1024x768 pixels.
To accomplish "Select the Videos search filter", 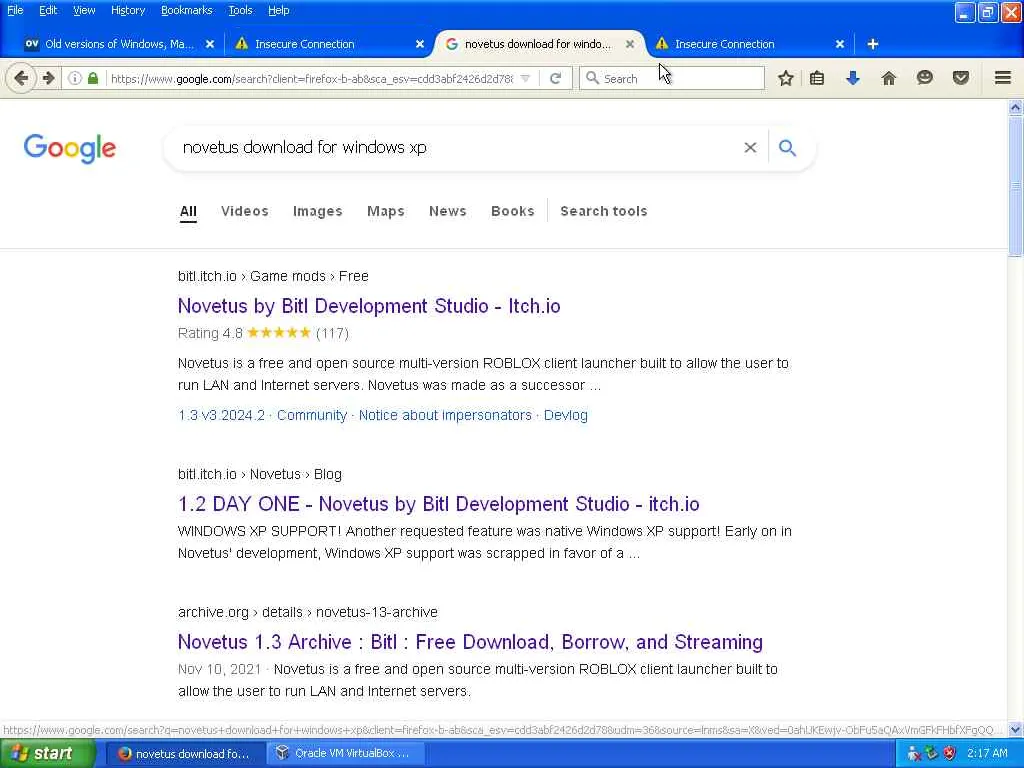I will (244, 211).
